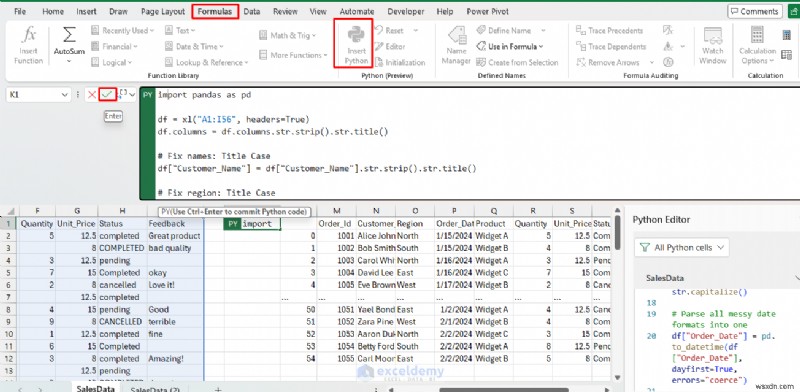This screenshot has width=800, height=392.
Task: Open the Name Manager
Action: 456,45
